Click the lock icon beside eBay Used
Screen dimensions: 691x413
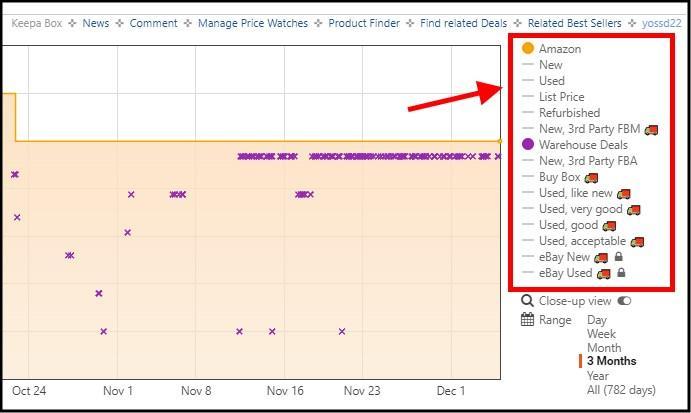tap(621, 272)
